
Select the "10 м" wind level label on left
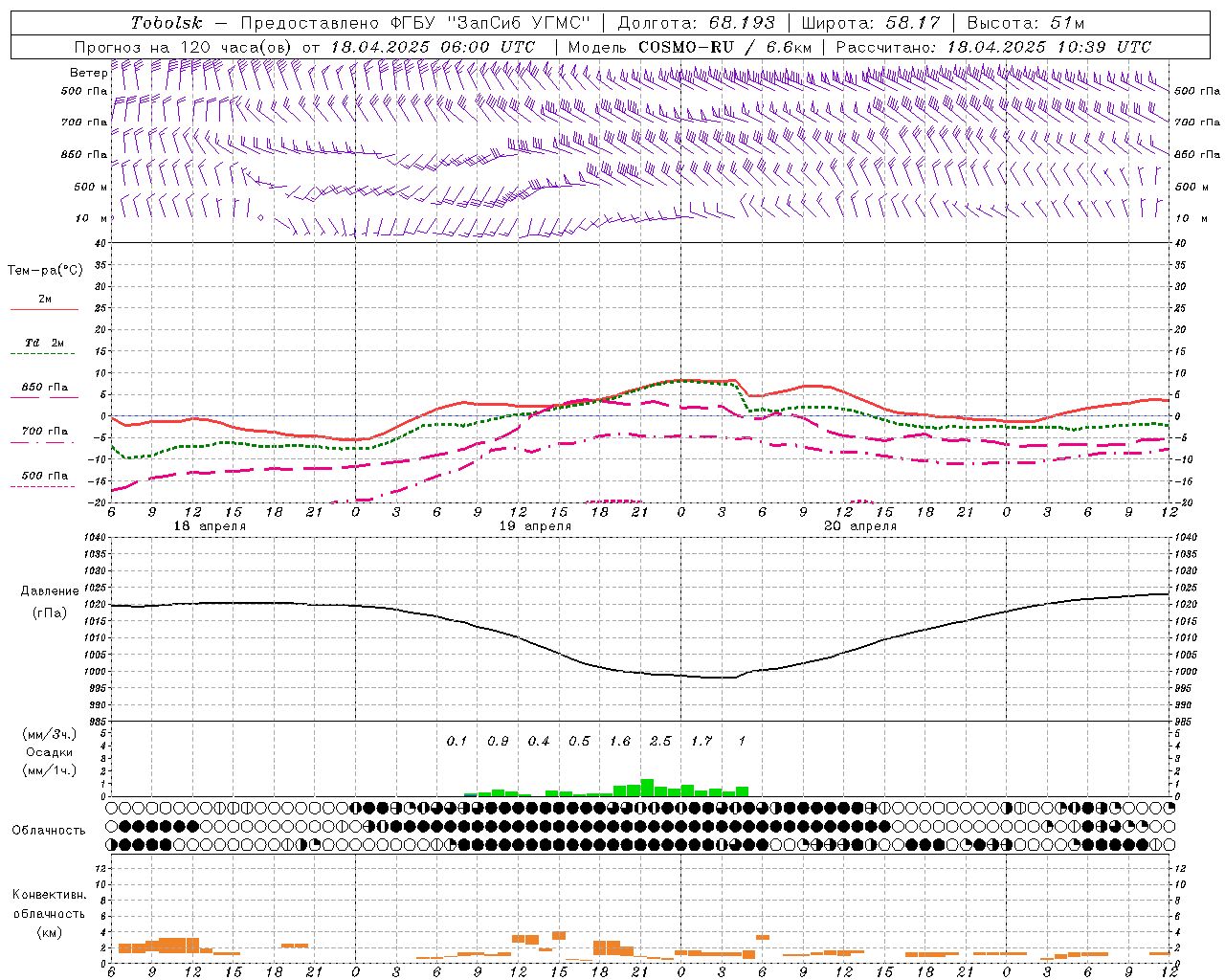[91, 218]
